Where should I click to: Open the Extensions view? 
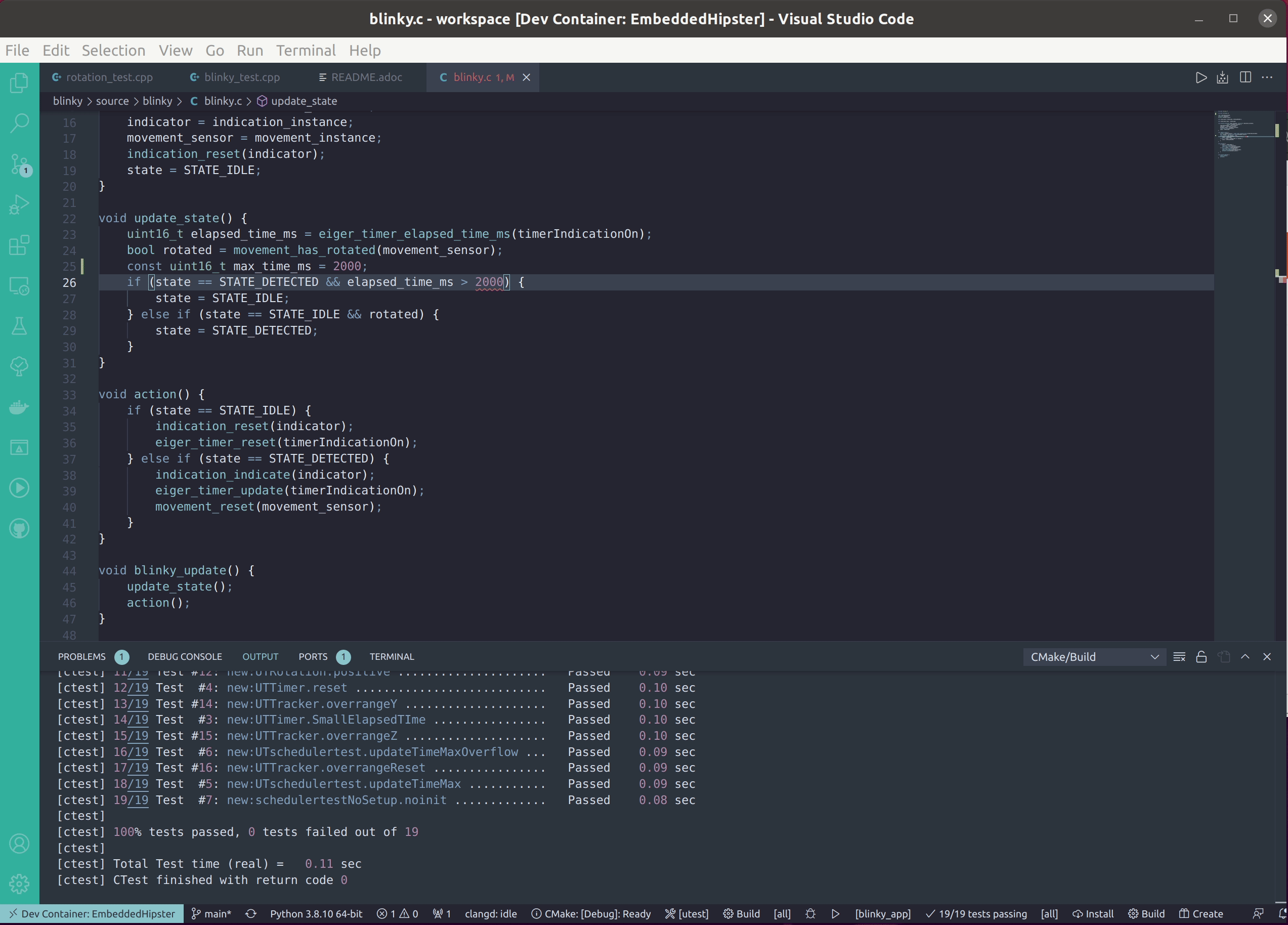click(19, 245)
